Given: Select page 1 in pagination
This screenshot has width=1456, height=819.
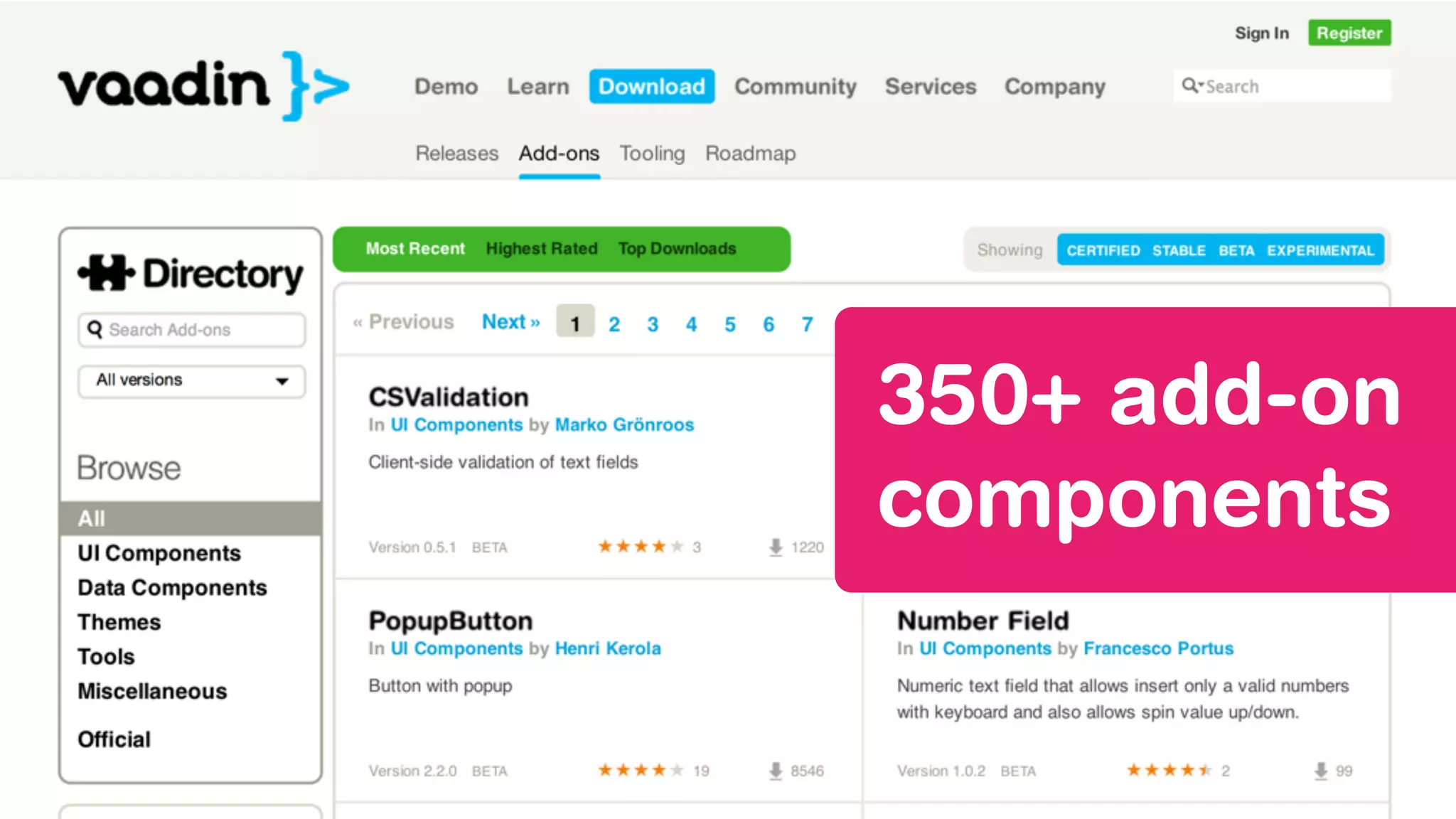Looking at the screenshot, I should point(575,321).
